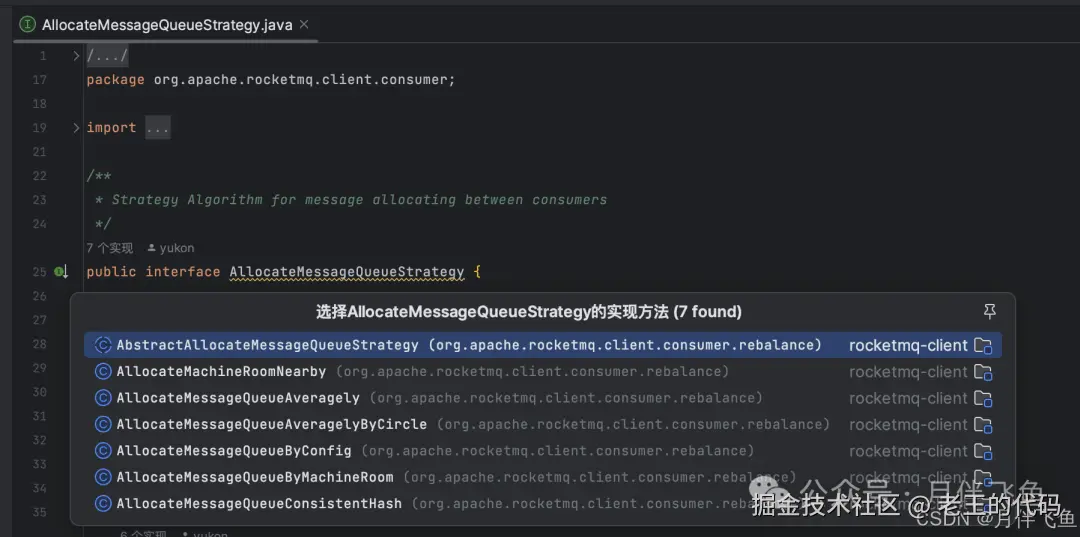
Task: Open the 7 个实现 inlay hint
Action: tap(110, 248)
